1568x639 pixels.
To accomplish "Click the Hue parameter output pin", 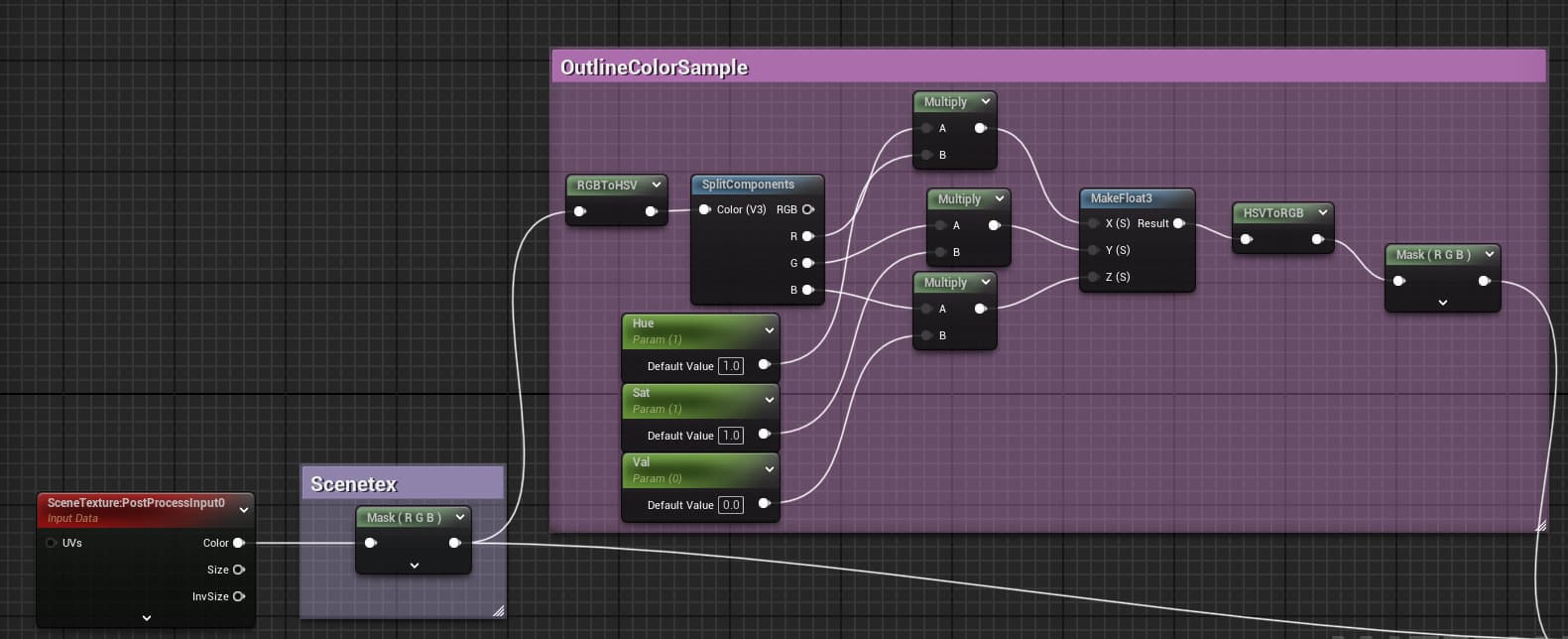I will click(x=764, y=365).
